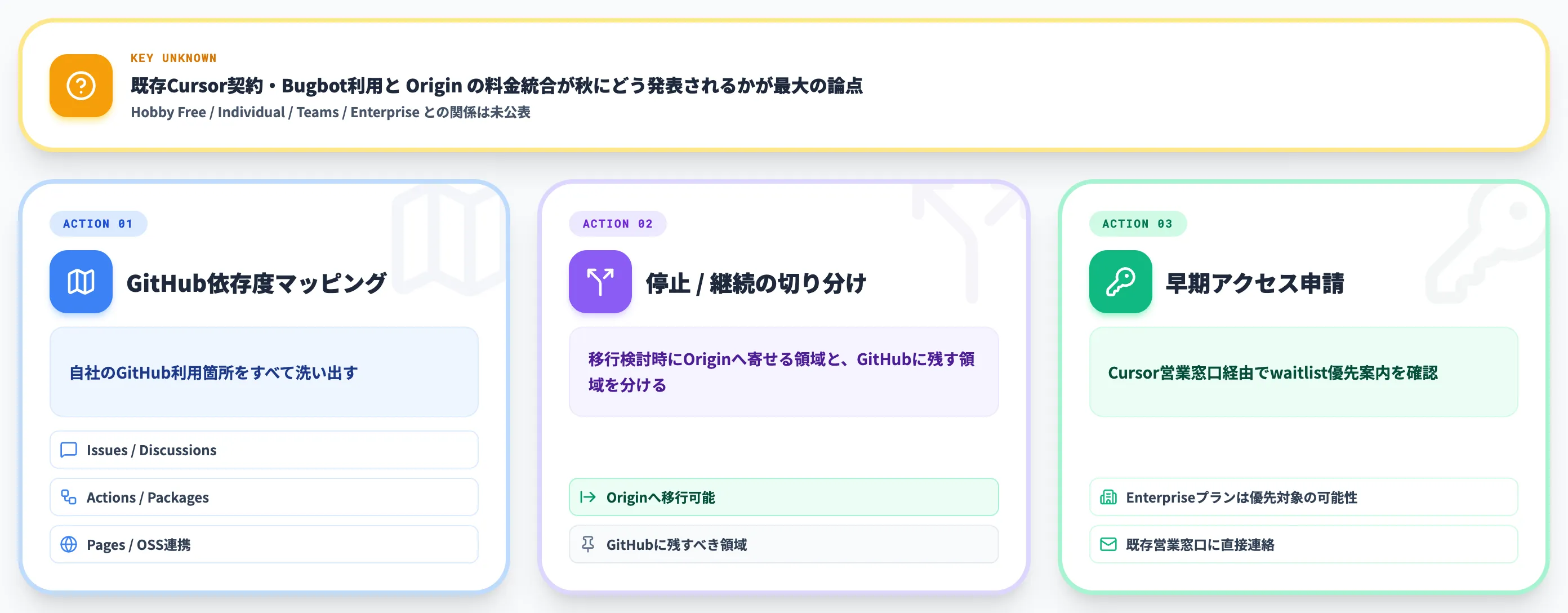The height and width of the screenshot is (613, 1568).
Task: Select the ACTION 02 badge
Action: (x=617, y=224)
